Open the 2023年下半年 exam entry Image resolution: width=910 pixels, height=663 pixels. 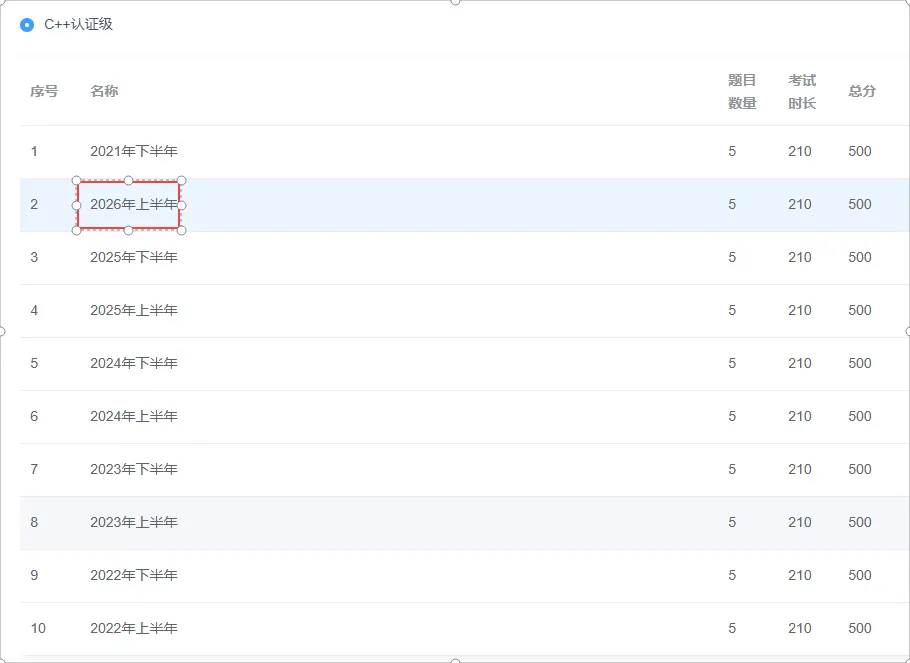click(133, 469)
